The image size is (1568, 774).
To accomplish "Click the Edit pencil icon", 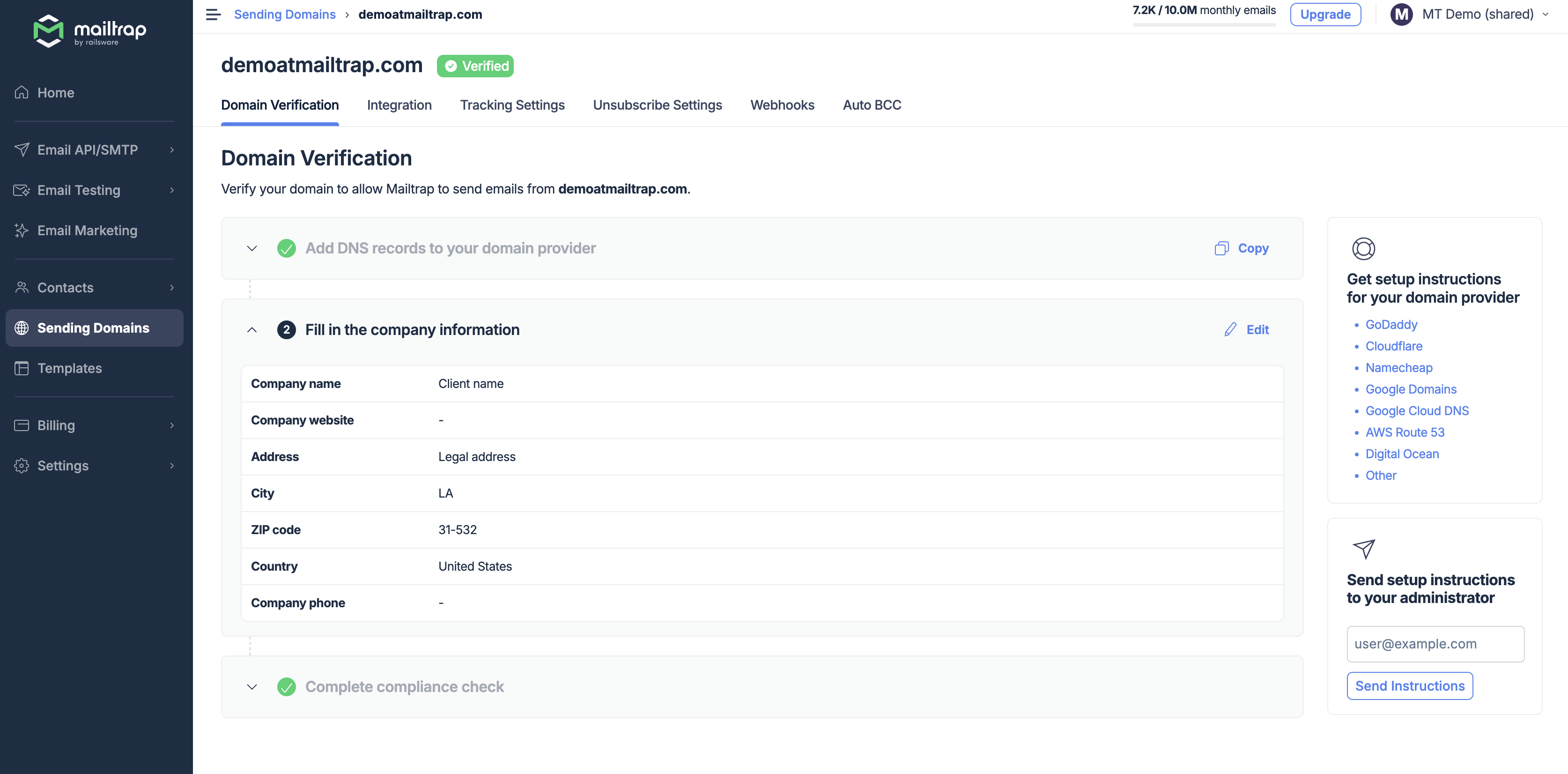I will pyautogui.click(x=1230, y=329).
